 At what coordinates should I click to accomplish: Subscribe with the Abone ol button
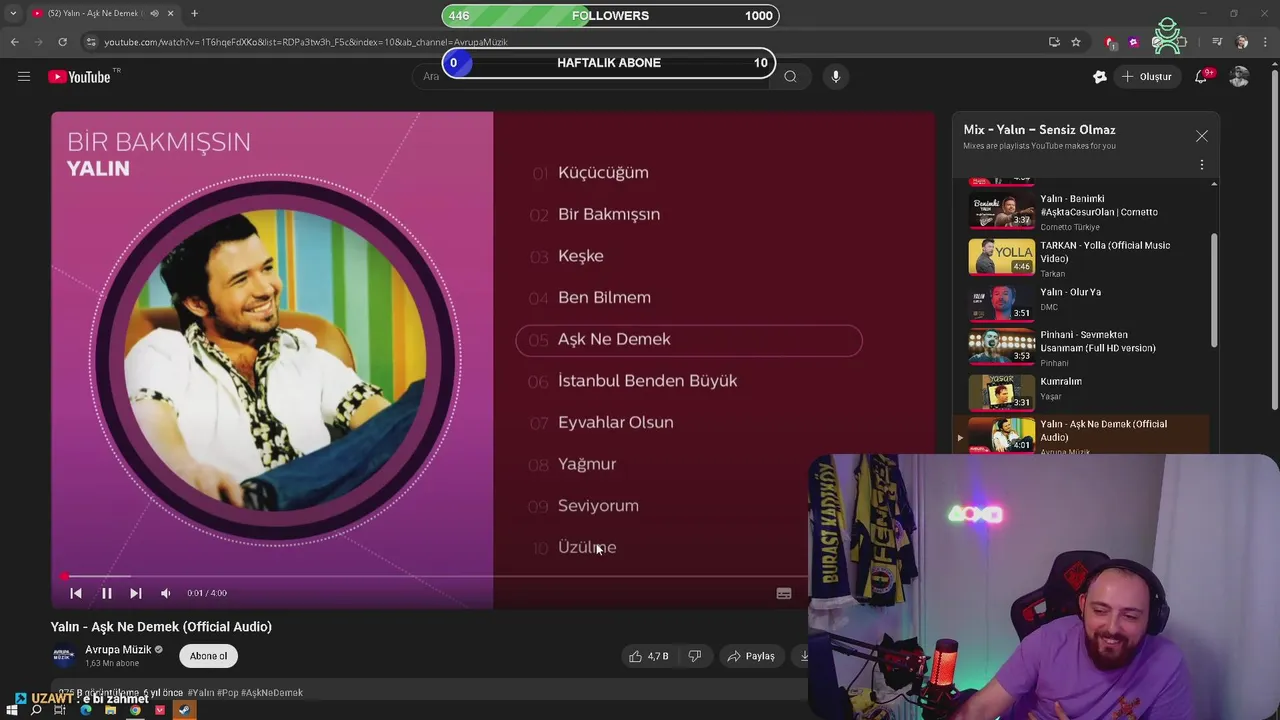tap(208, 656)
